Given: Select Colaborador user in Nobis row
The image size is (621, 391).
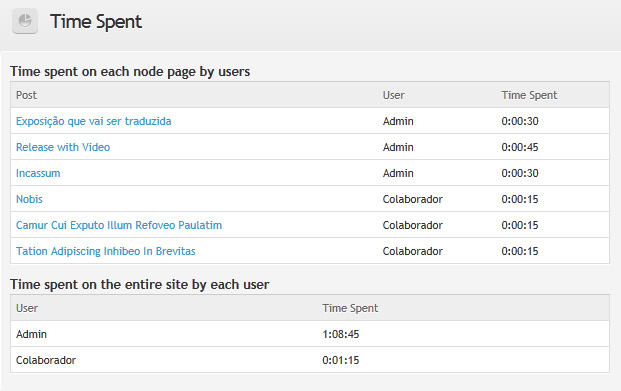Looking at the screenshot, I should point(413,199).
